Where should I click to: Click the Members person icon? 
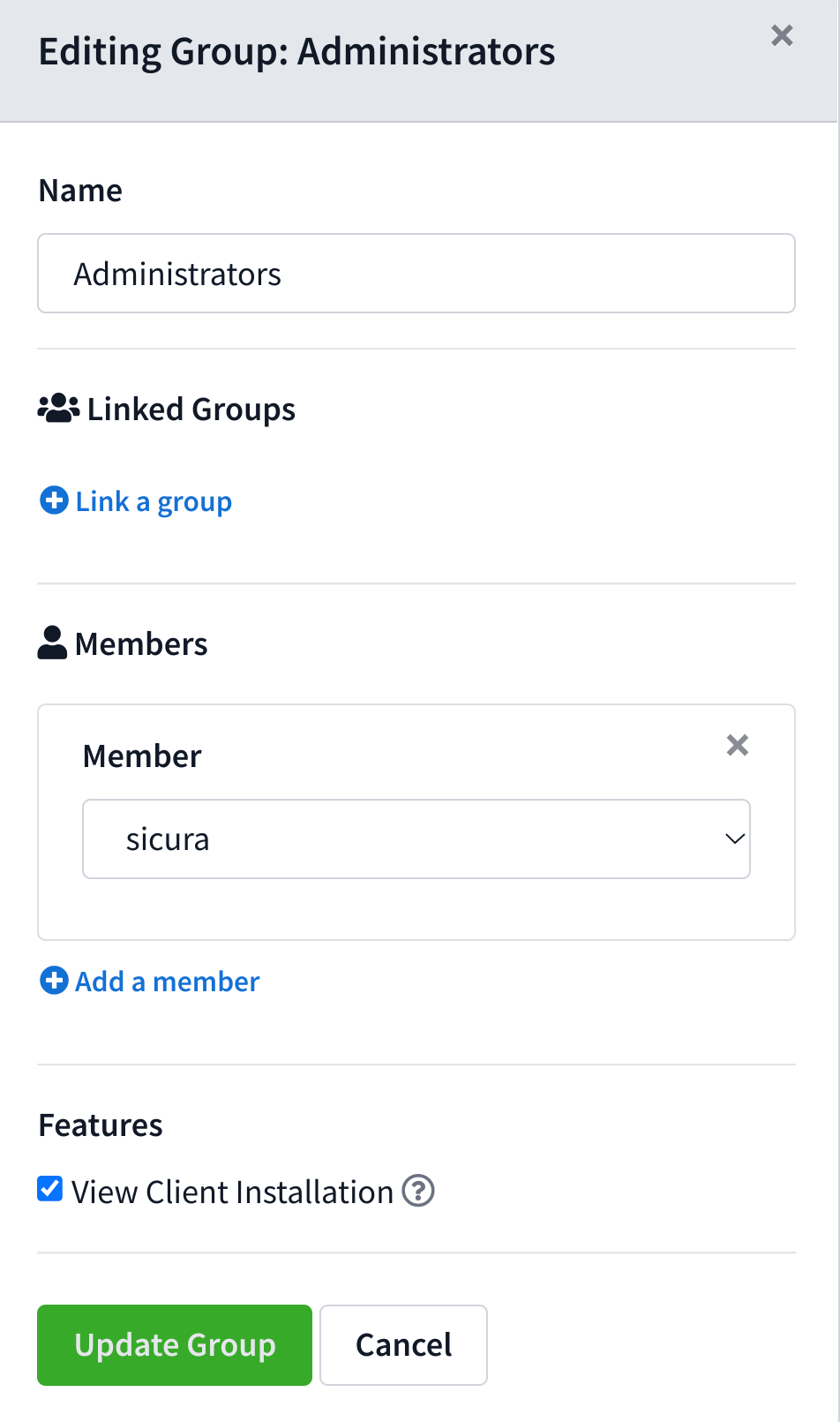point(52,643)
